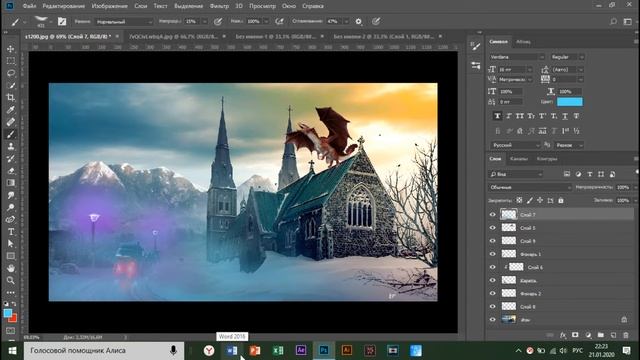Screen dimensions: 640x360
Task: Open the Фильтр menu
Action: pyautogui.click(x=219, y=6)
